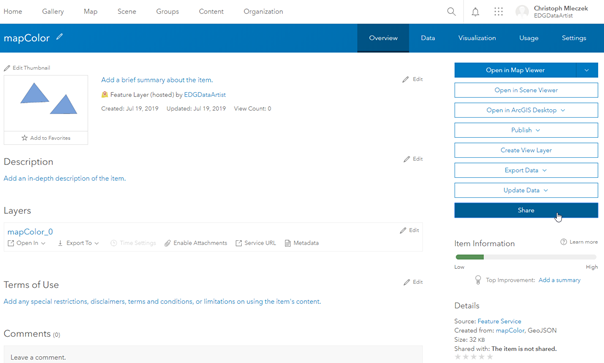Expand the Update Data dropdown
The width and height of the screenshot is (604, 363).
tap(546, 190)
